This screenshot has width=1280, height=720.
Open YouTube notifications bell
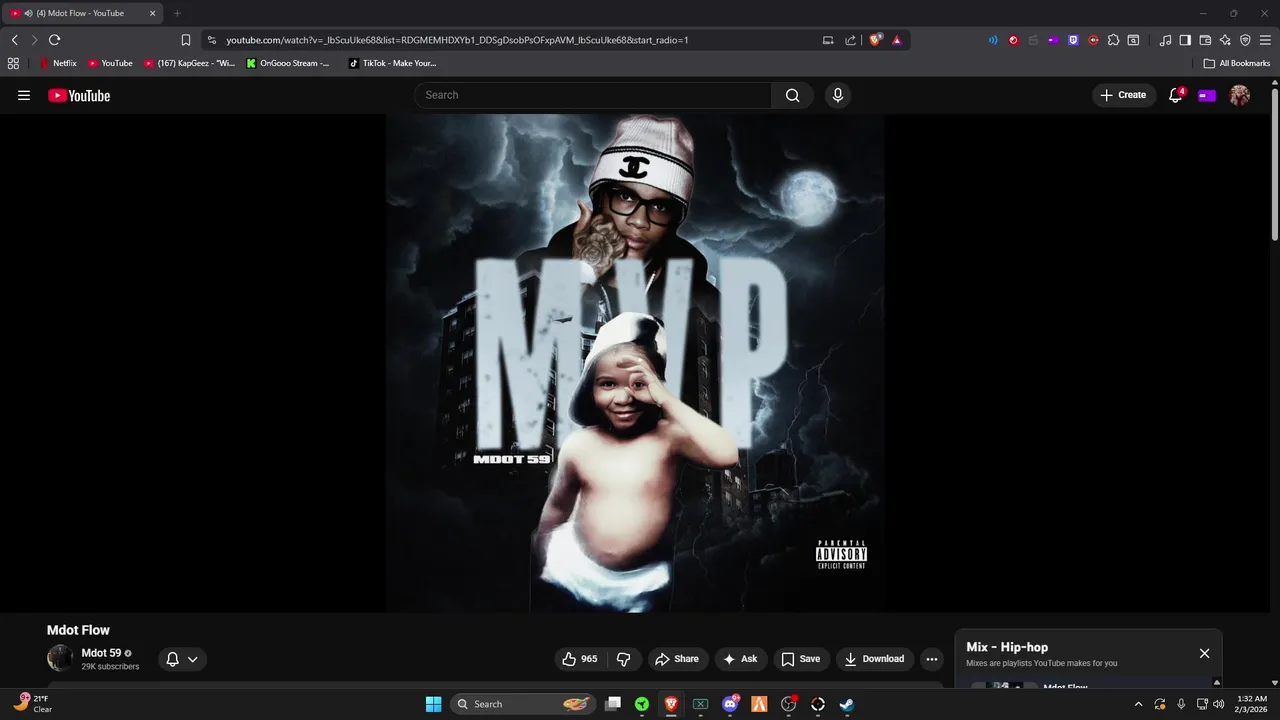(1176, 95)
